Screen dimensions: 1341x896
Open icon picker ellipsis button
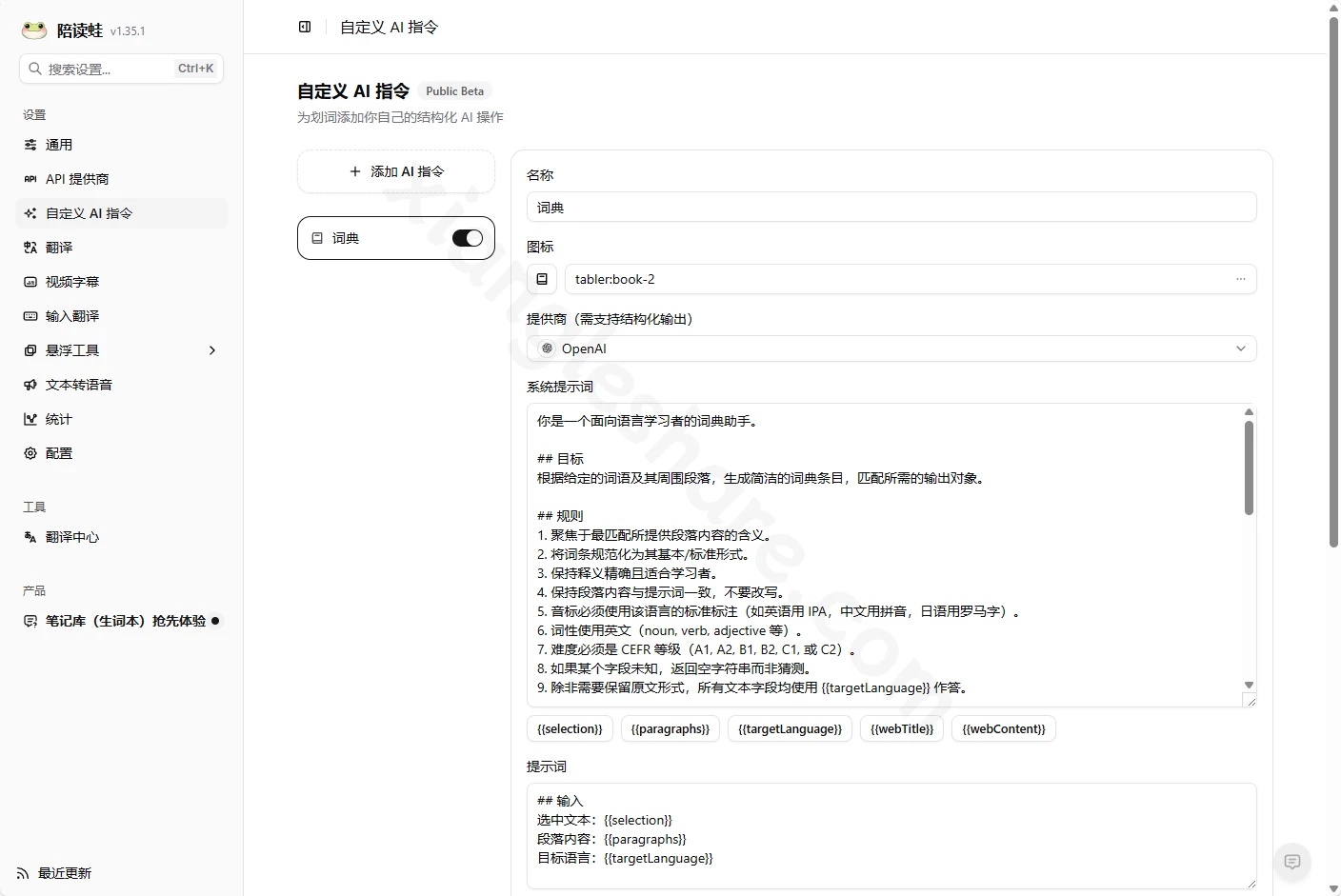(1241, 279)
